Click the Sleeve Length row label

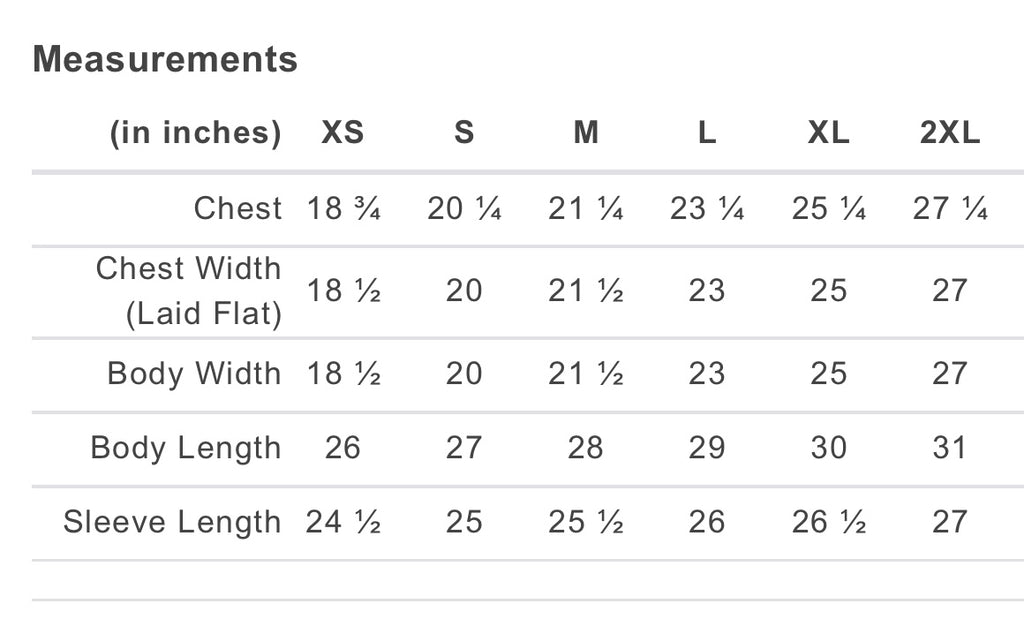click(x=172, y=522)
